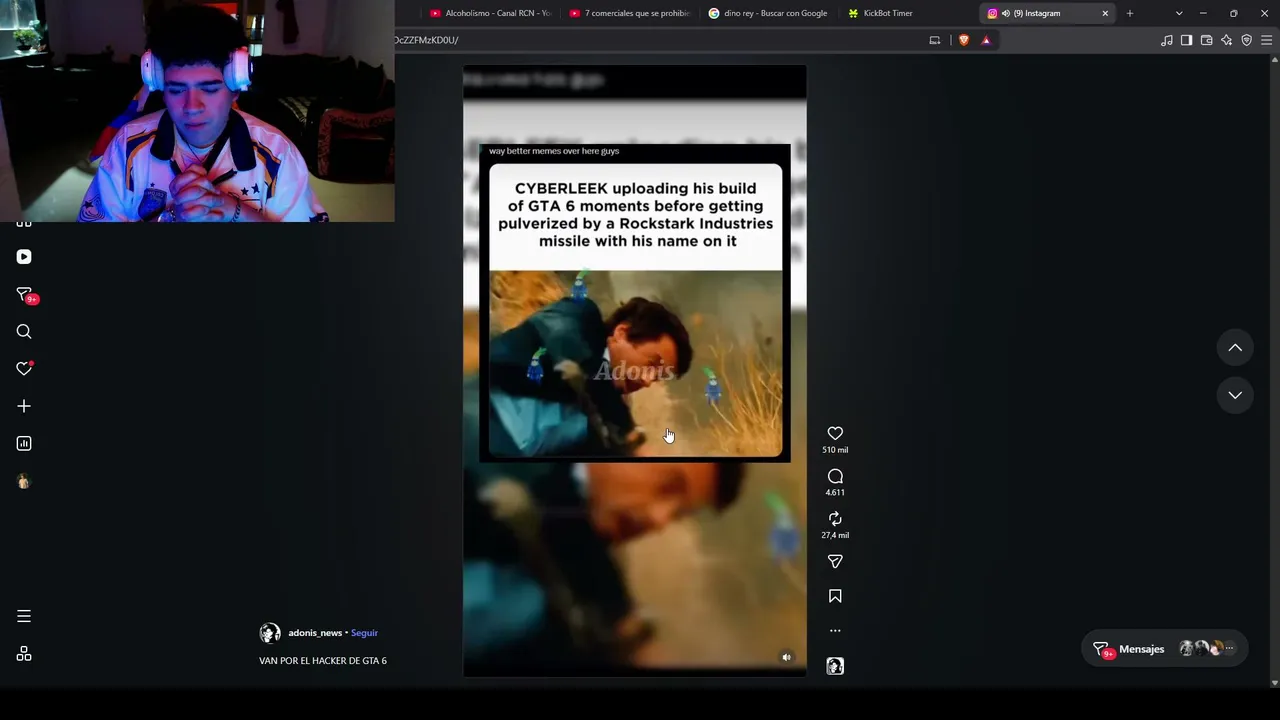Click the page scrollbar down arrow
1280x720 pixels.
tap(1274, 683)
